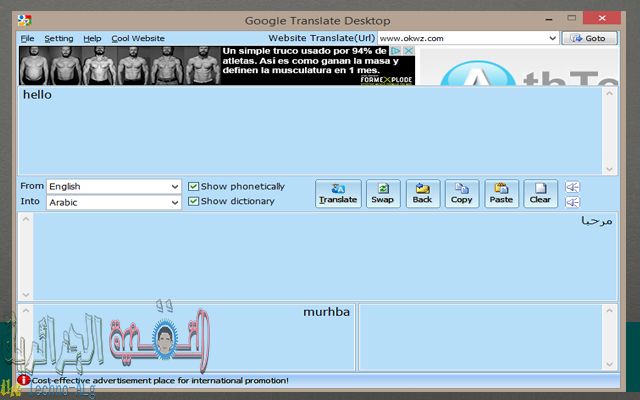Copy the translation with the Copy button

(x=461, y=193)
